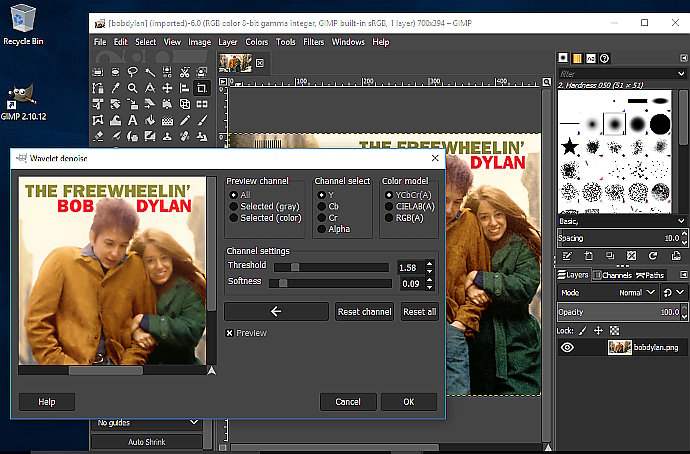This screenshot has height=454, width=690.
Task: Confirm denoise with OK button
Action: pyautogui.click(x=408, y=402)
